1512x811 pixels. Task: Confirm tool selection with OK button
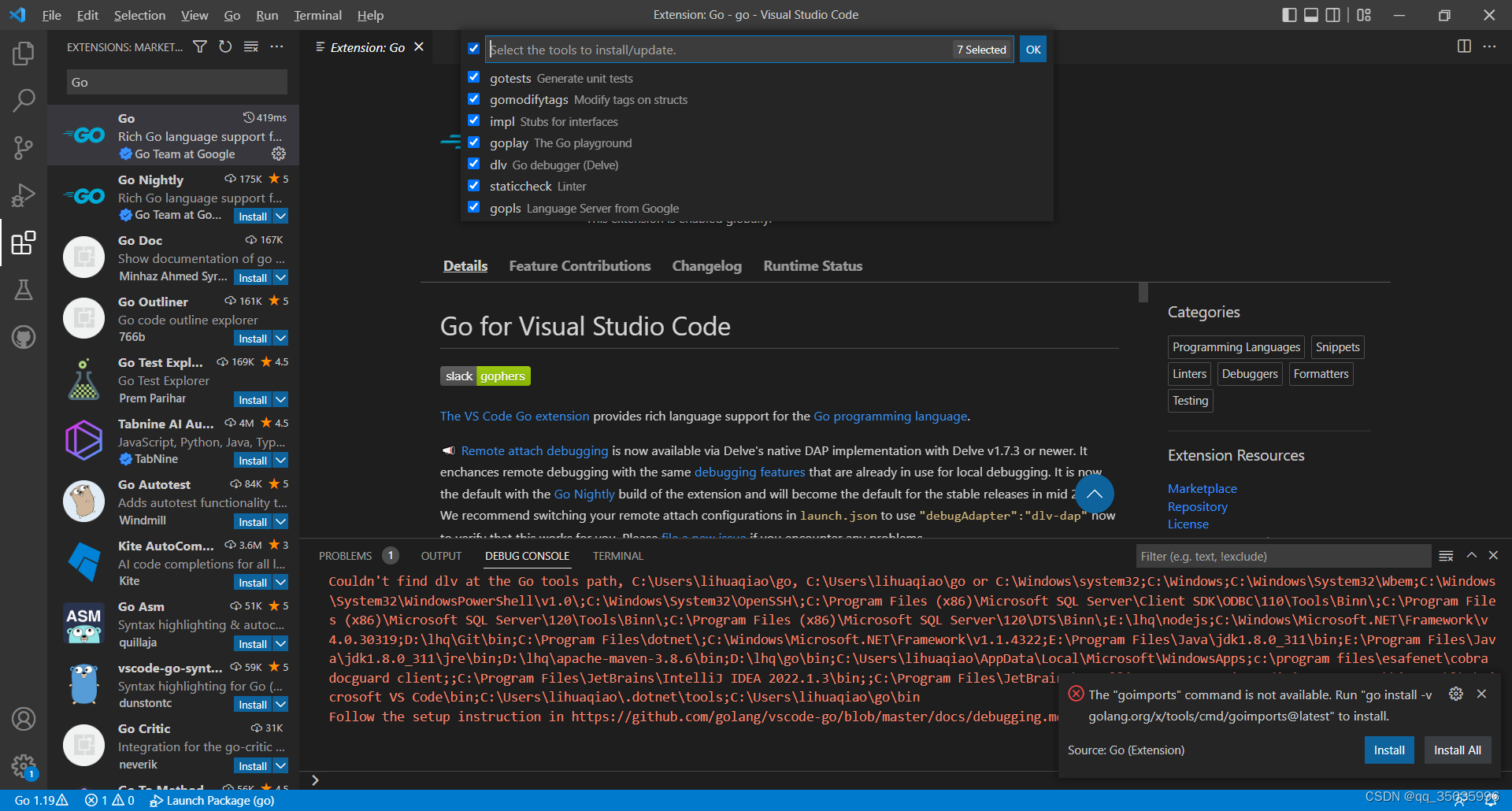1033,50
